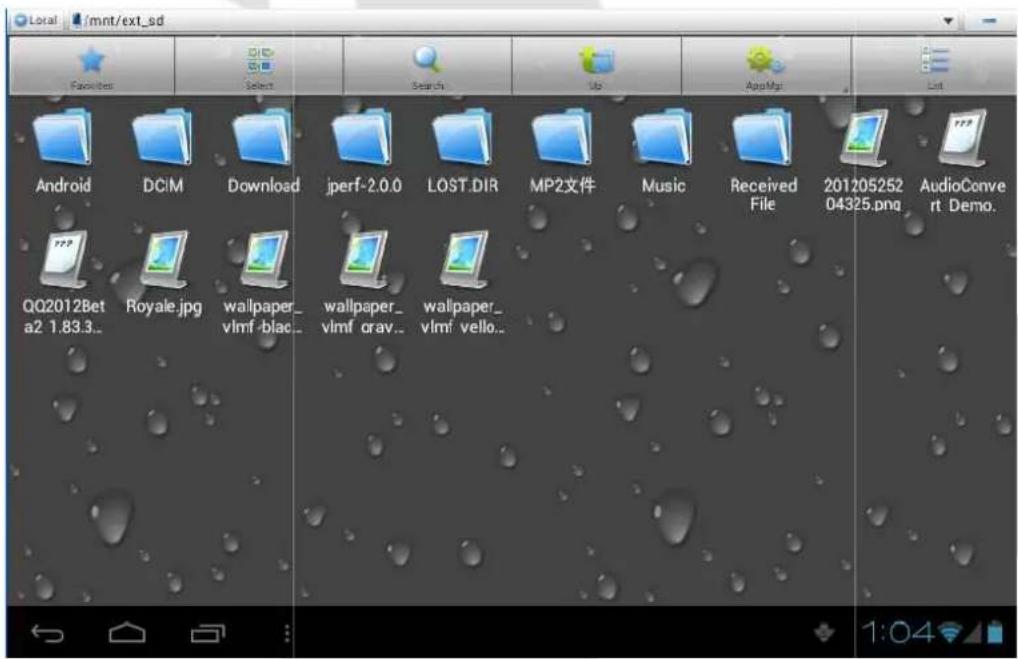Tap the Android Back navigation button
This screenshot has height=659, width=1018.
(x=47, y=633)
